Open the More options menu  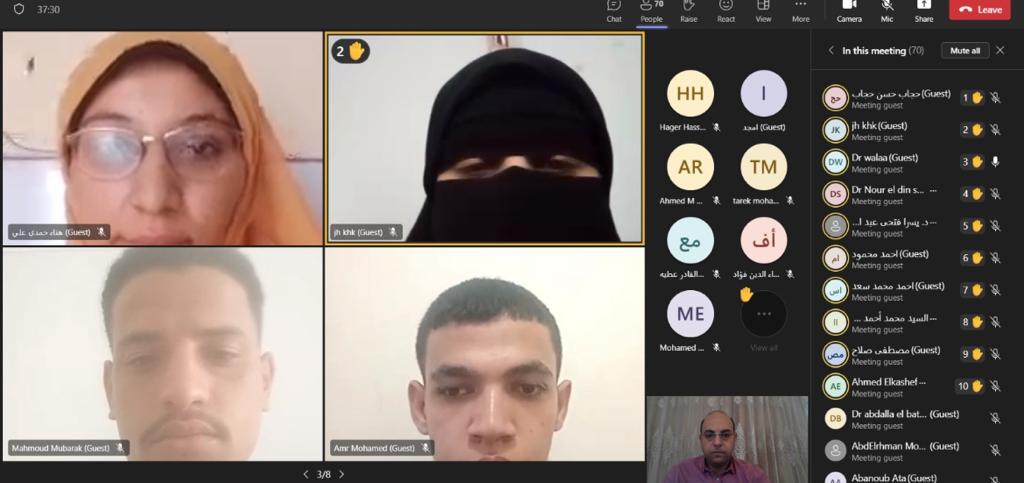pos(800,9)
